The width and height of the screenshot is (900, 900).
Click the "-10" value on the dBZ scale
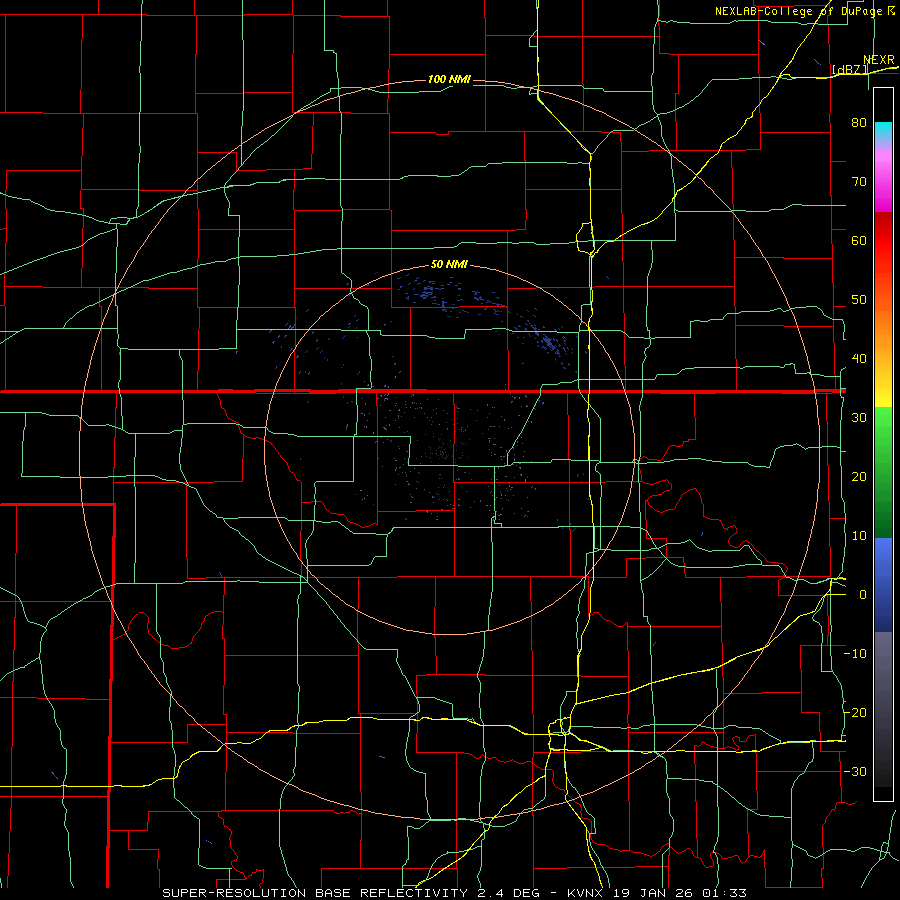point(855,654)
